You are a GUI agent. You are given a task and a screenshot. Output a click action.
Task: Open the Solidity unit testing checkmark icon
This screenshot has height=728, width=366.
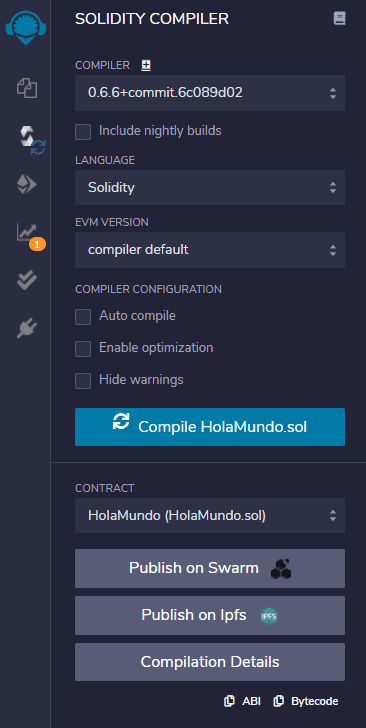(27, 280)
